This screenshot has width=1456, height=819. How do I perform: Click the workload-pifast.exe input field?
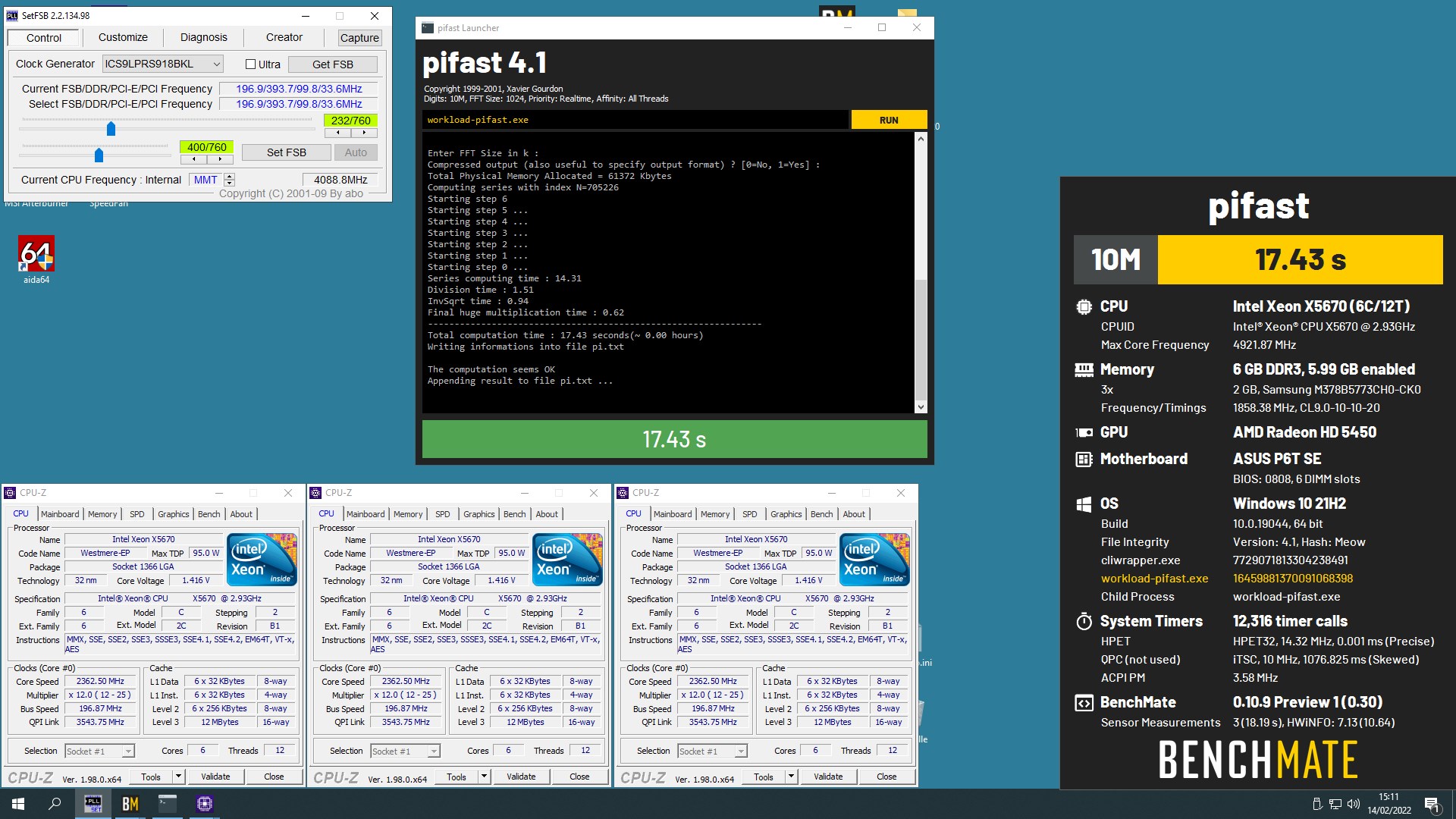635,120
